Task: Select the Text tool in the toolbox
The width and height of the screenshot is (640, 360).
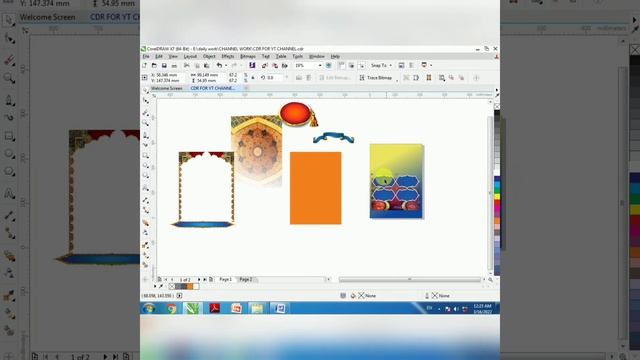Action: tap(145, 188)
